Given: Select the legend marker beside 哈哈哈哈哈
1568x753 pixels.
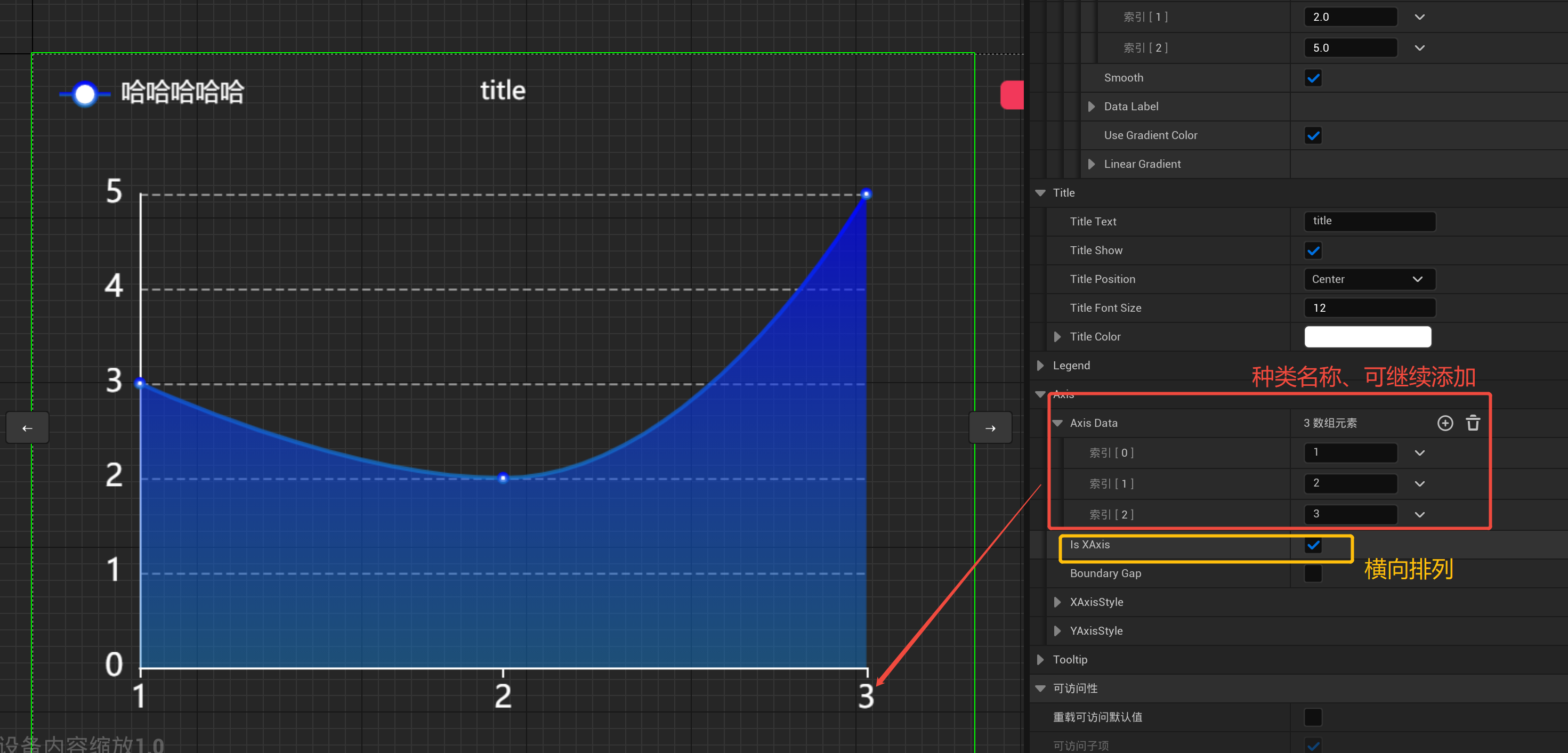Looking at the screenshot, I should [85, 93].
